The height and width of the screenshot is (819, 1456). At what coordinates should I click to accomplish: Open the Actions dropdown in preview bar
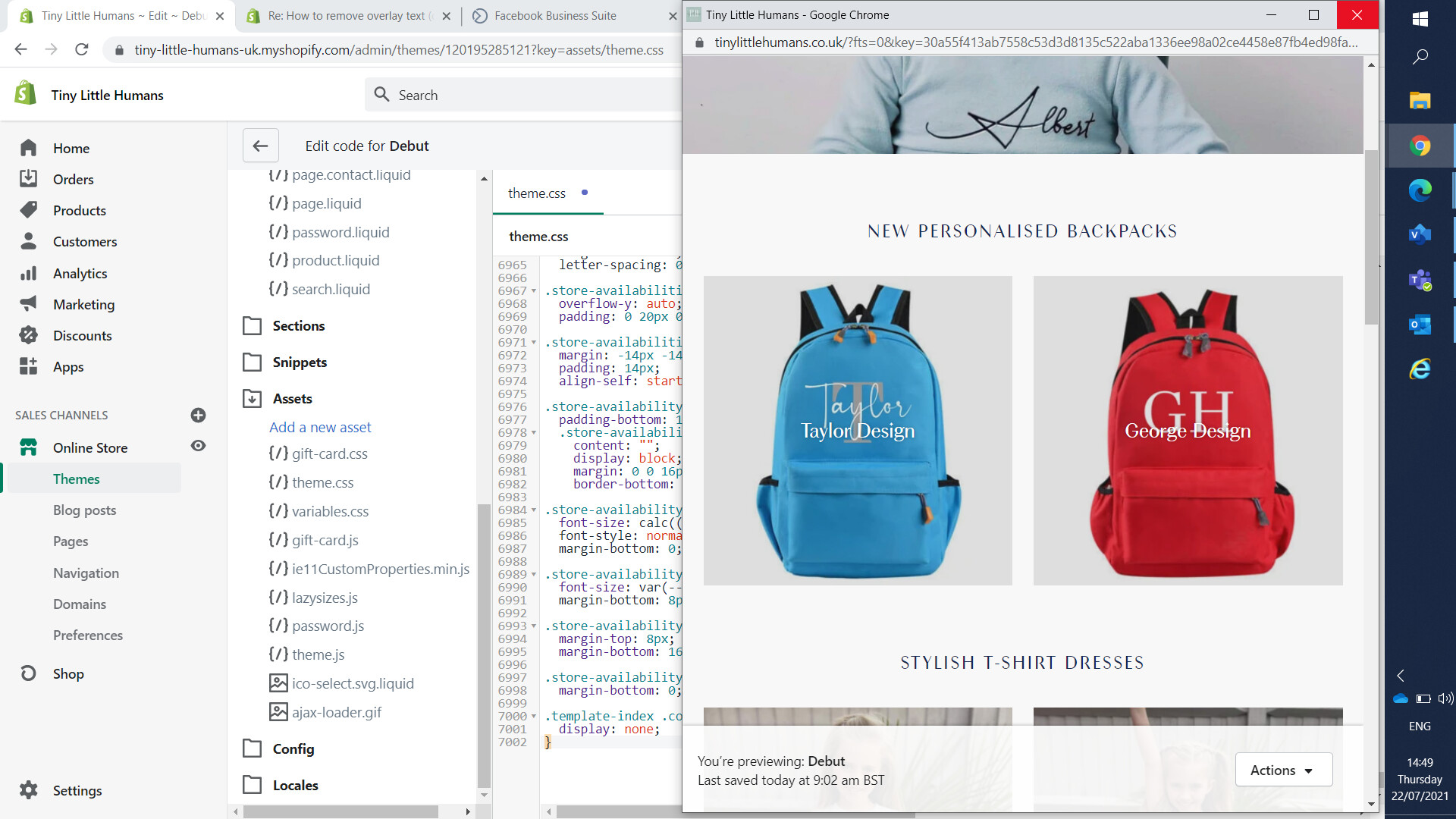[x=1283, y=770]
